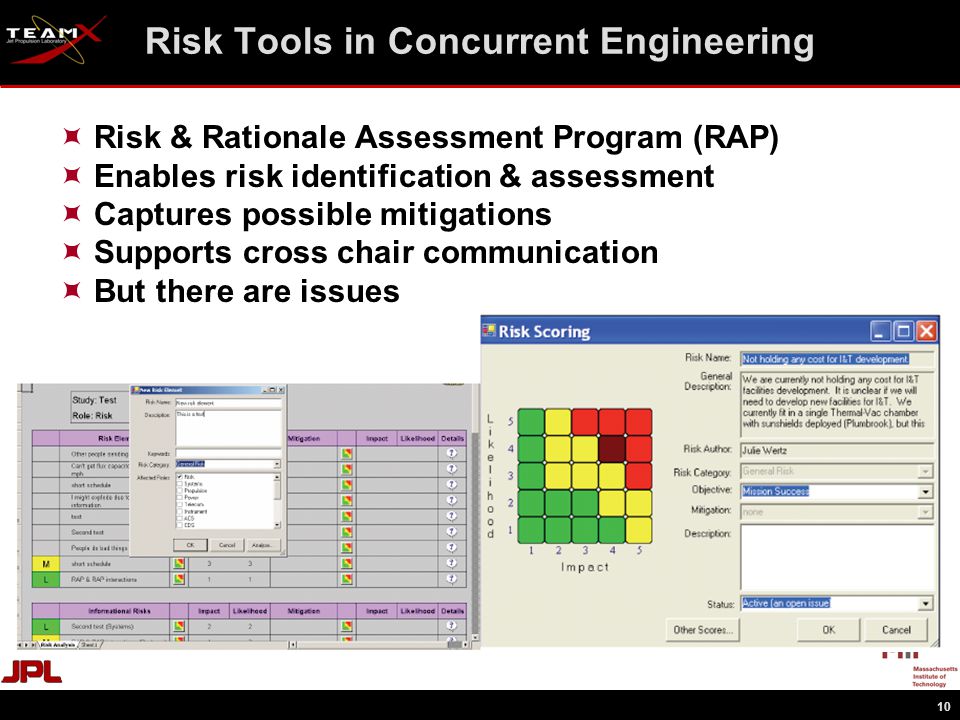Open mitigation scoring icon for 'Second test (Systems)' row

[347, 626]
